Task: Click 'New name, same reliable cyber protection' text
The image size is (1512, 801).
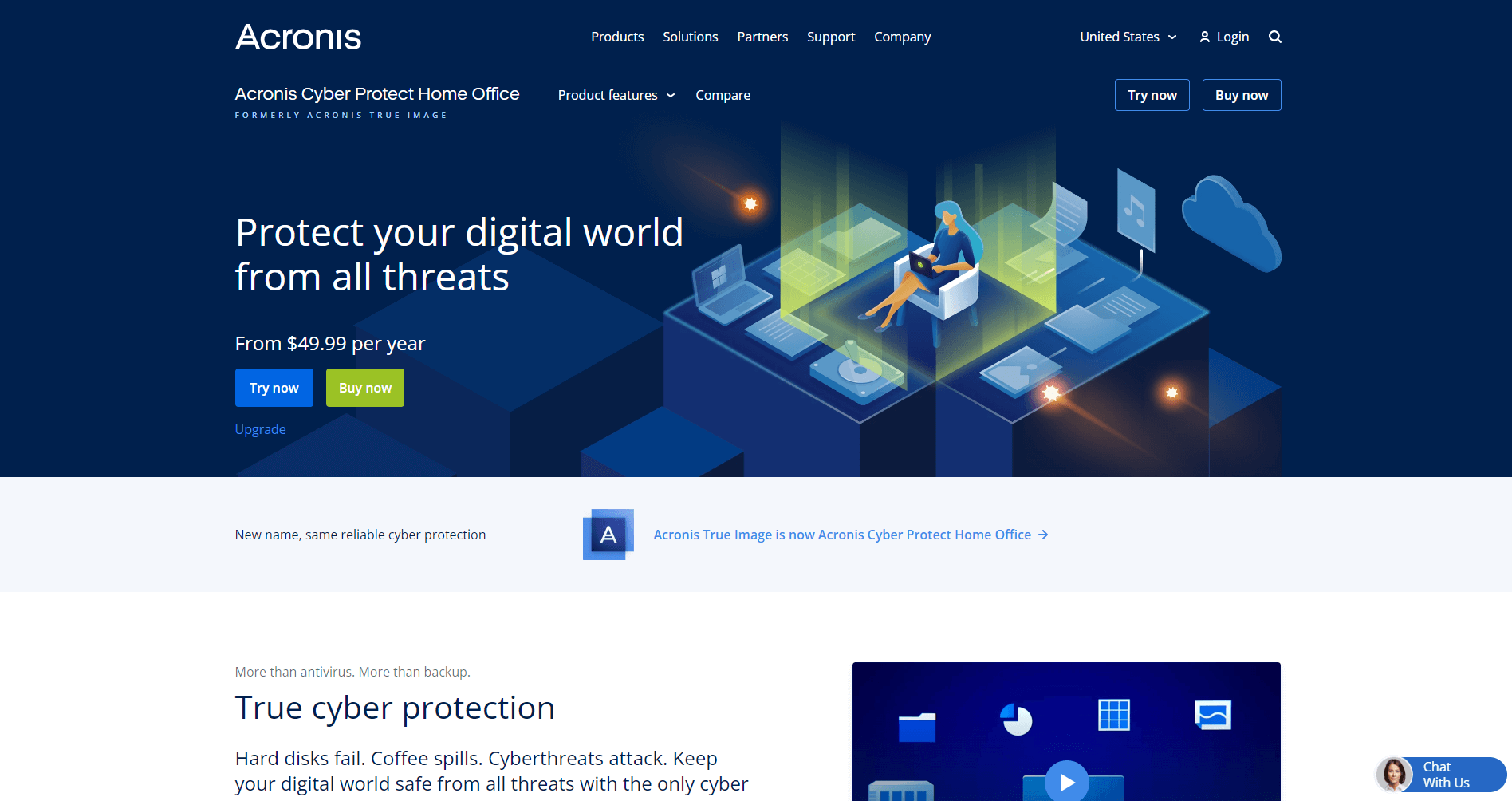Action: tap(360, 535)
